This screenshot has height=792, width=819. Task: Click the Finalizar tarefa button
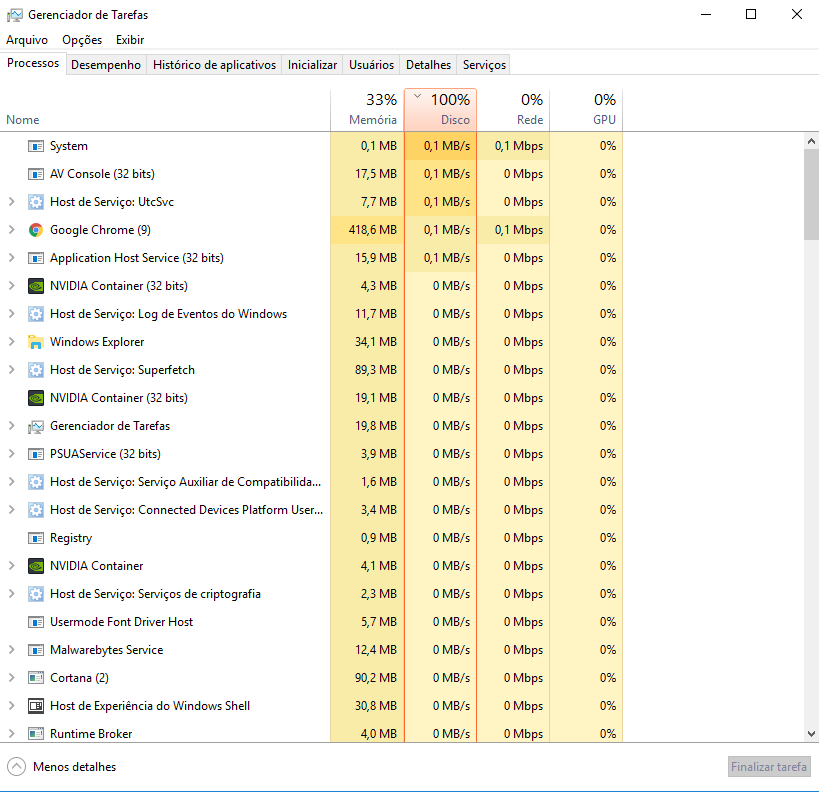click(769, 767)
